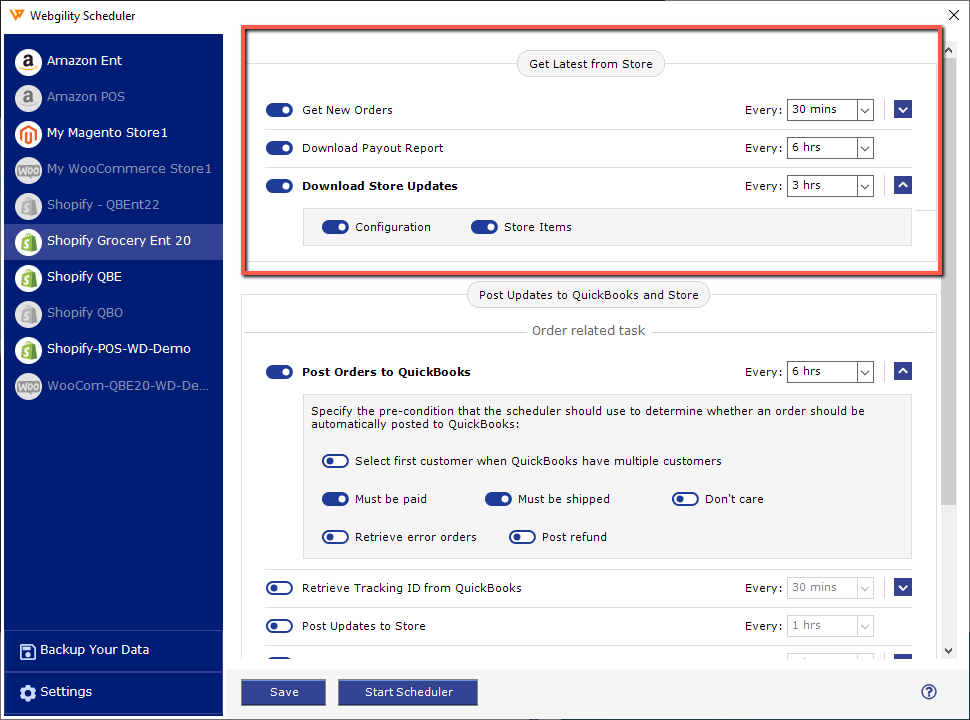Click Post Updates to QuickBooks and Store header
Image resolution: width=970 pixels, height=720 pixels.
click(588, 295)
